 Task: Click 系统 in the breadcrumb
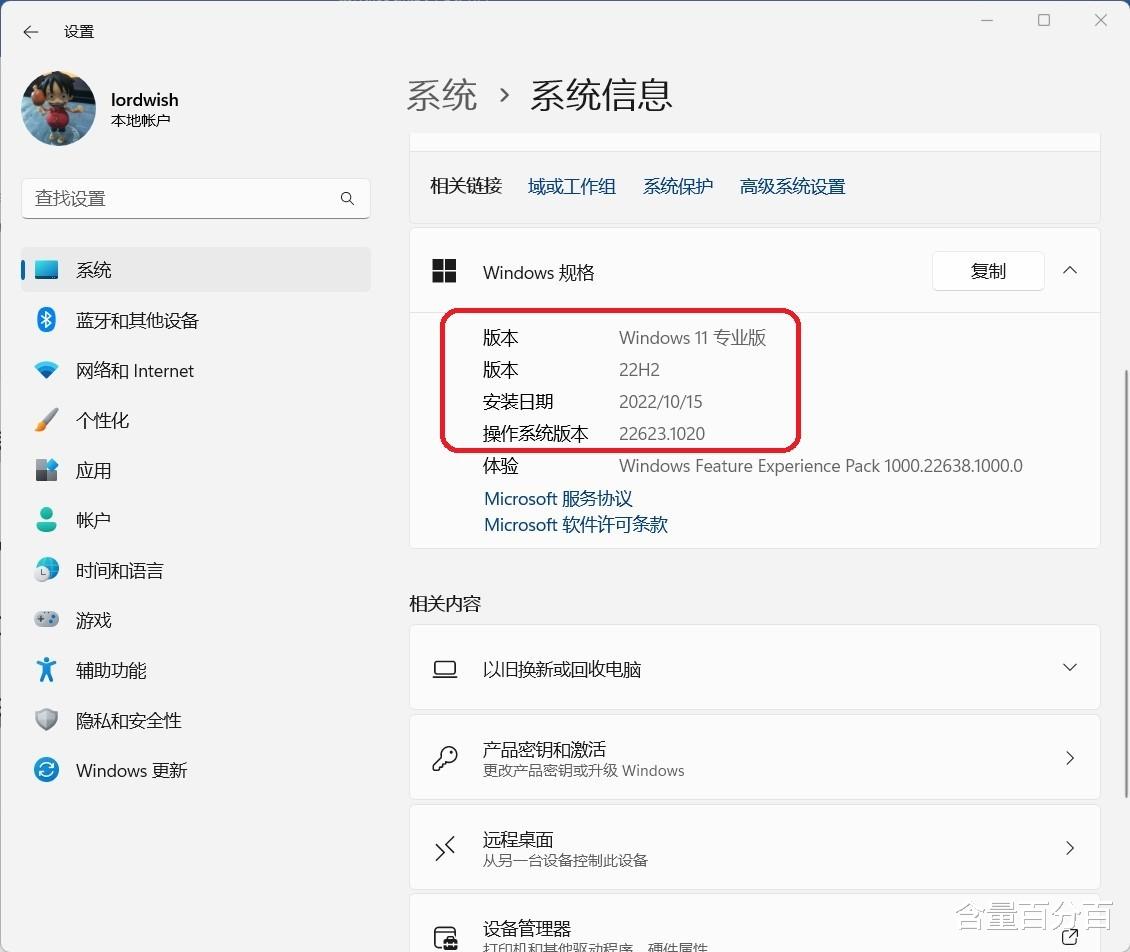(442, 95)
